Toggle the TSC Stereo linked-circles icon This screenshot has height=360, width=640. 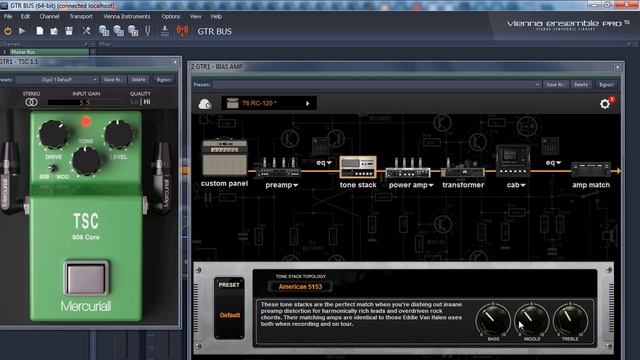(x=31, y=102)
